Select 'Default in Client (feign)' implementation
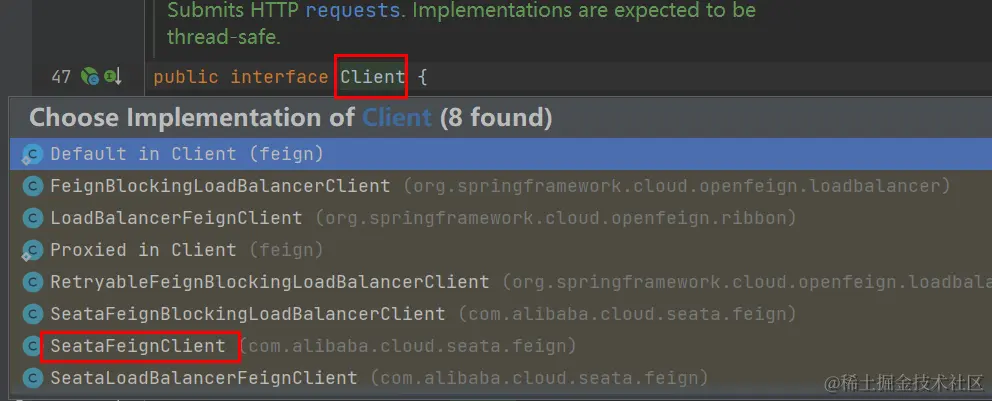Screen dimensions: 992x401 [x=500, y=154]
